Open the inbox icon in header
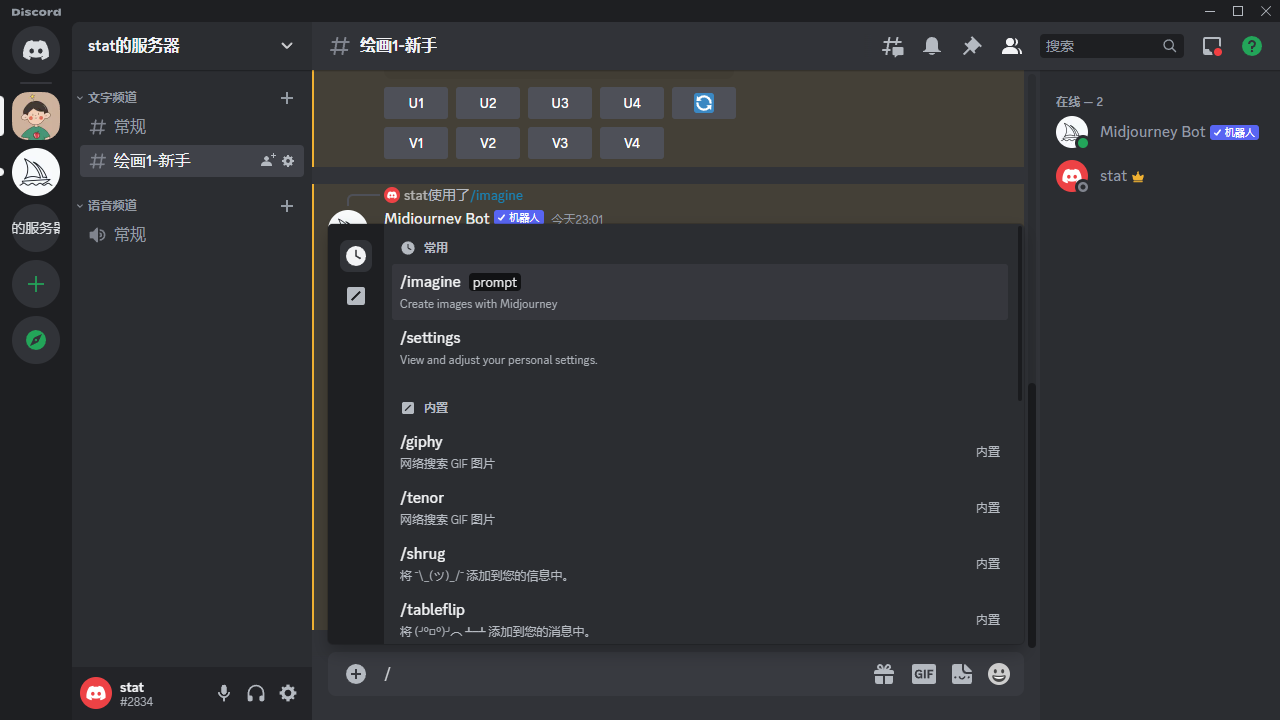Image resolution: width=1280 pixels, height=720 pixels. [1212, 46]
